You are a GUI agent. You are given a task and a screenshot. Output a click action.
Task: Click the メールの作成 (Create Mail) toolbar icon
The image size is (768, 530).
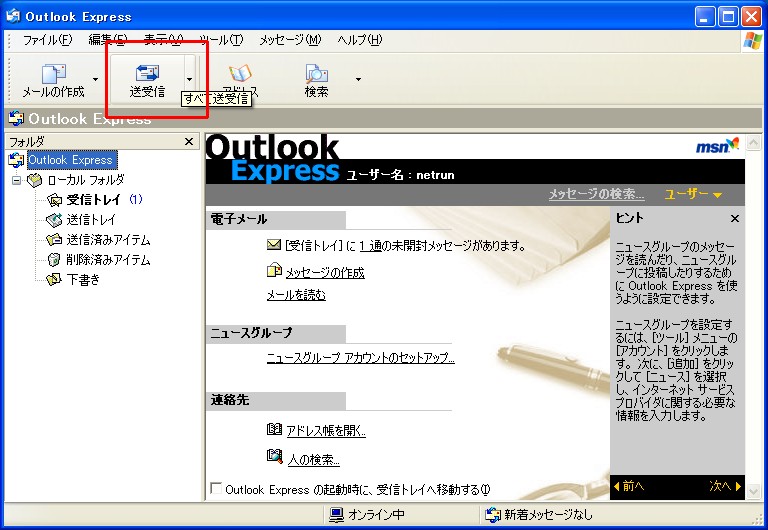click(x=54, y=74)
